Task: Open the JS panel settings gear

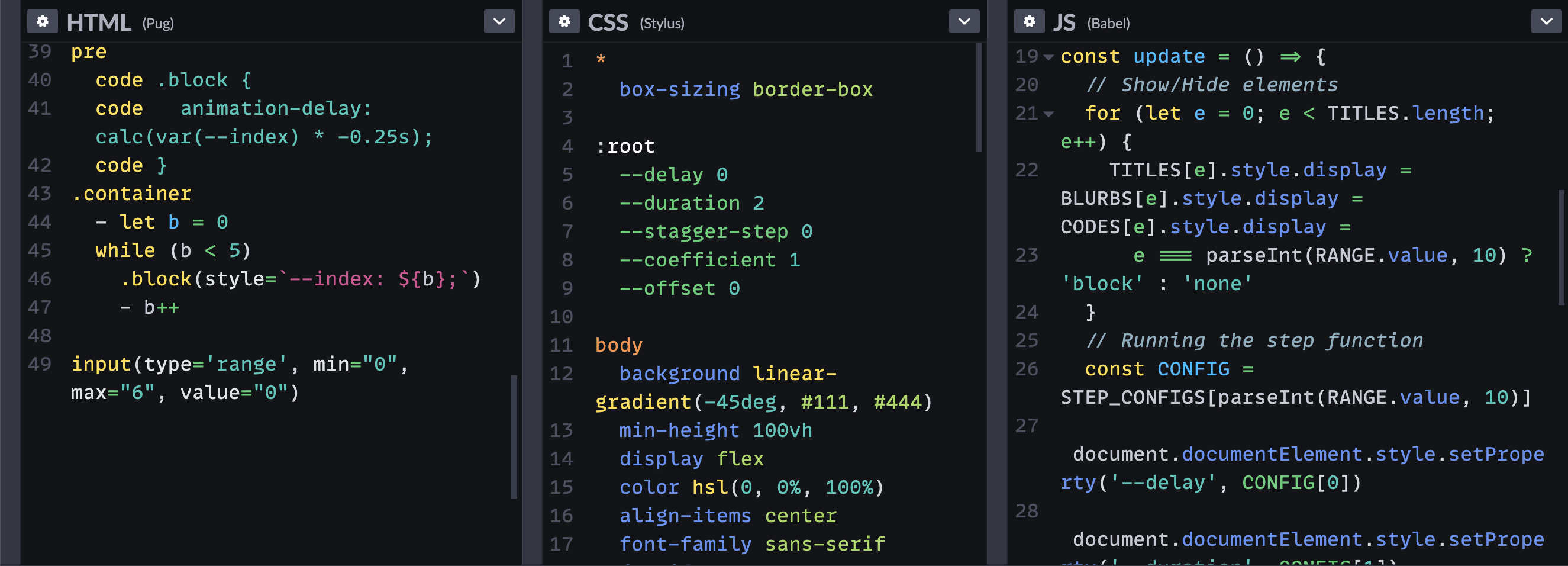Action: tap(1029, 21)
